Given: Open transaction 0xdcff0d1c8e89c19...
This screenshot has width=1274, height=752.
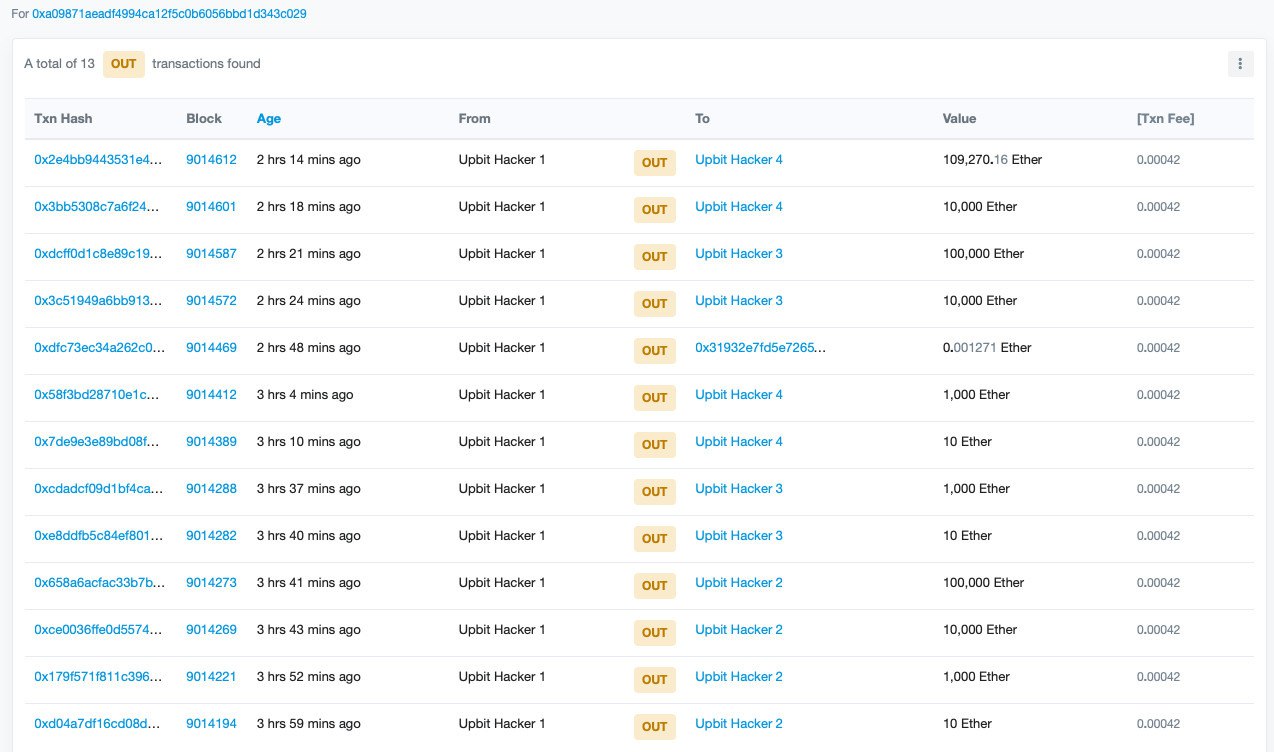Looking at the screenshot, I should coord(97,253).
